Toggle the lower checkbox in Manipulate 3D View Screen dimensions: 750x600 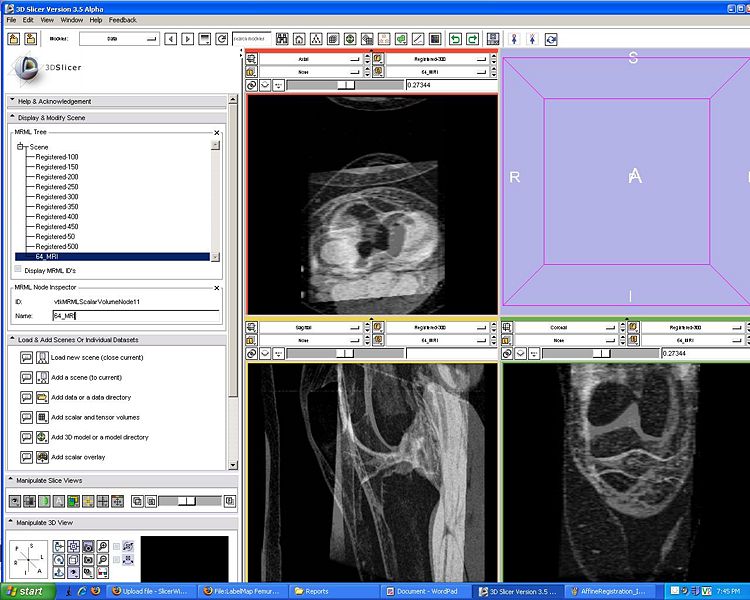[x=117, y=560]
